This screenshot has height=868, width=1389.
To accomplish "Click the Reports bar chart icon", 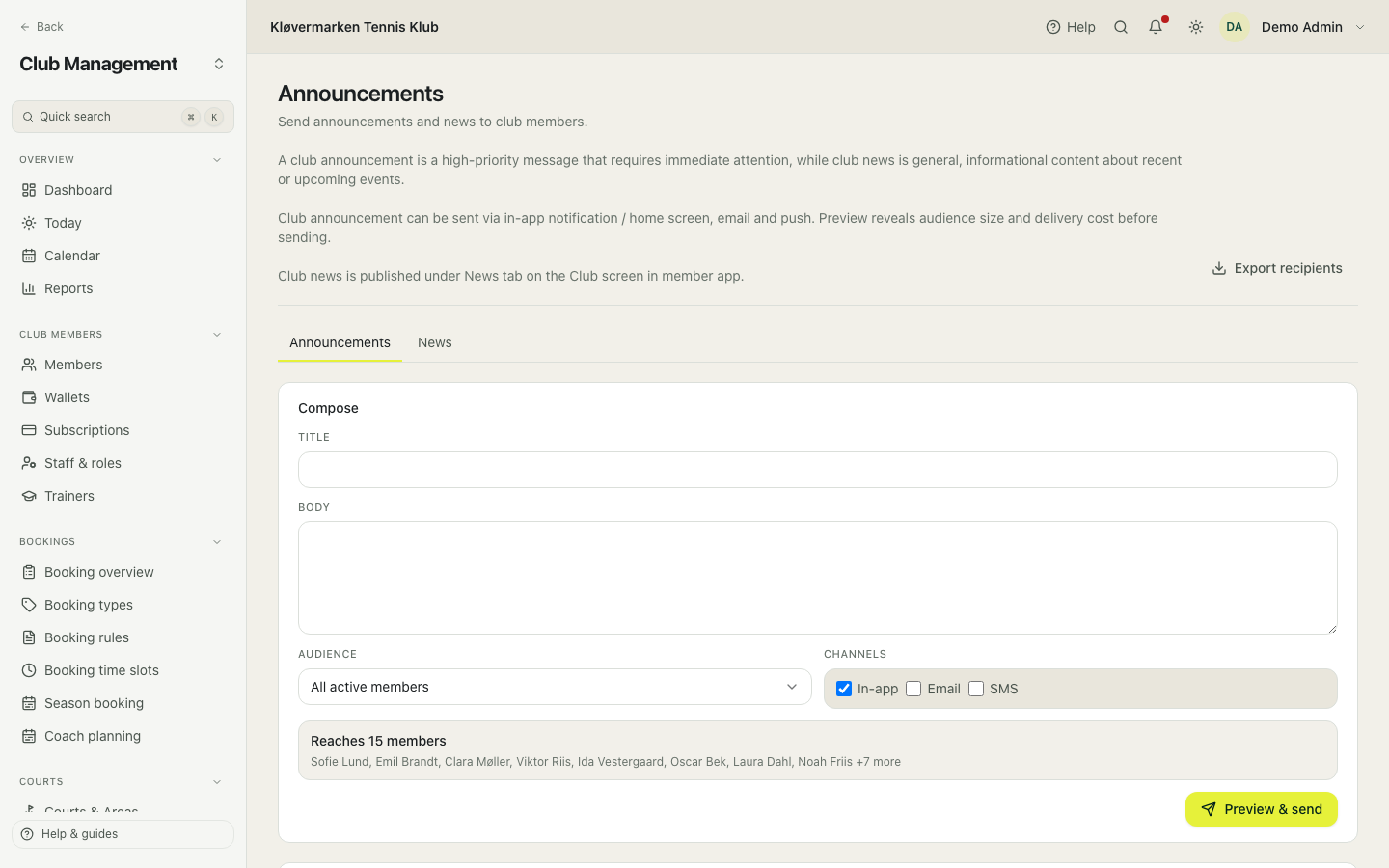I will point(29,288).
